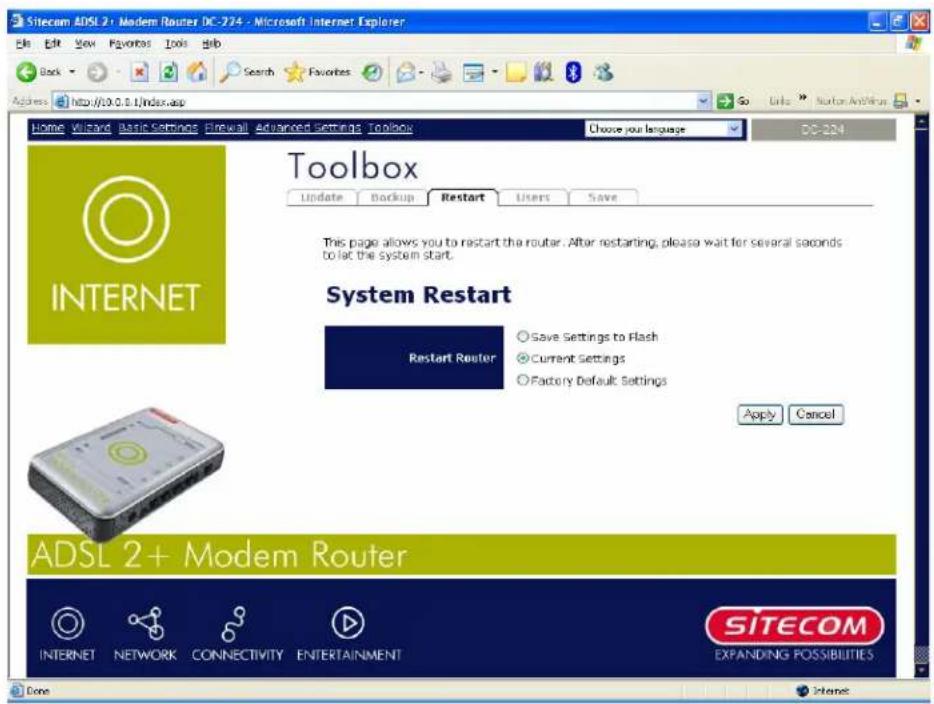The image size is (934, 704).
Task: Click the large INTERNET green banner image
Action: click(126, 245)
